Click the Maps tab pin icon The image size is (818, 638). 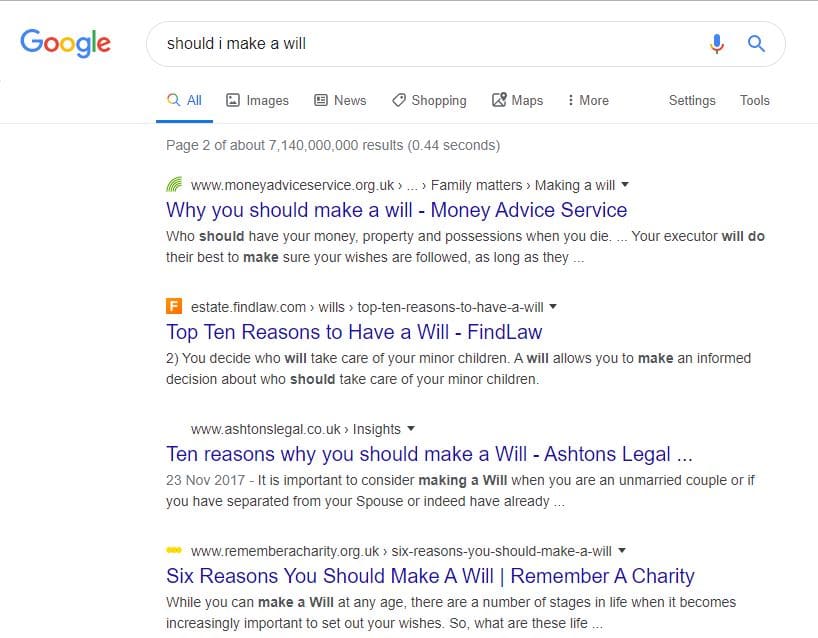tap(499, 99)
